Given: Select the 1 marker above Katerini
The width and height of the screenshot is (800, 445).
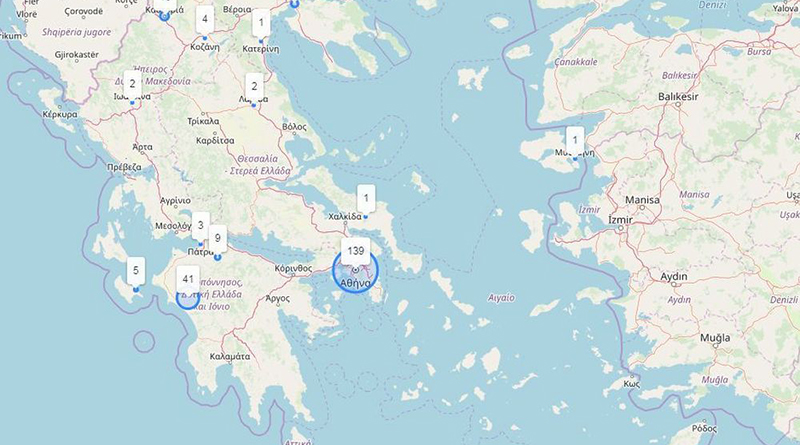Looking at the screenshot, I should (x=261, y=22).
